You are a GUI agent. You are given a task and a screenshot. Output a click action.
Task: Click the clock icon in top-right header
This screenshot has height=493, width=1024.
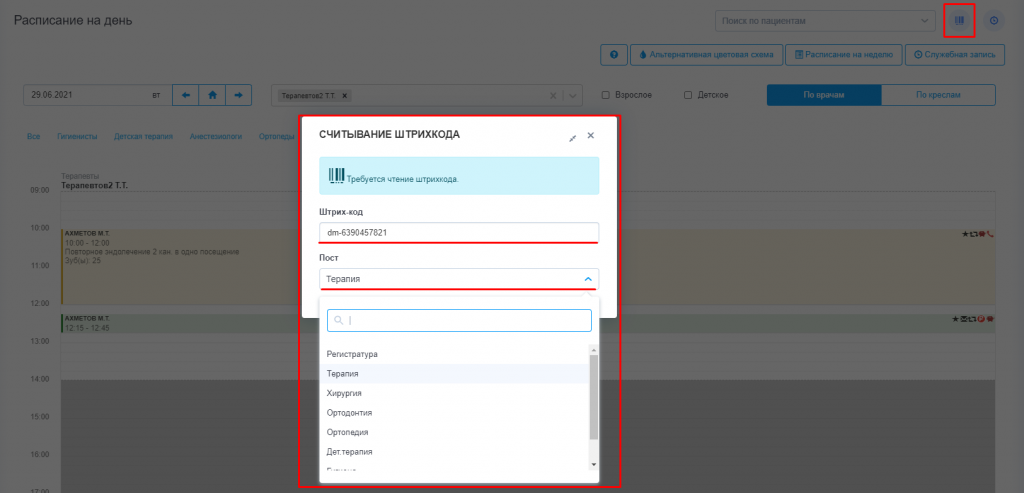coord(994,21)
